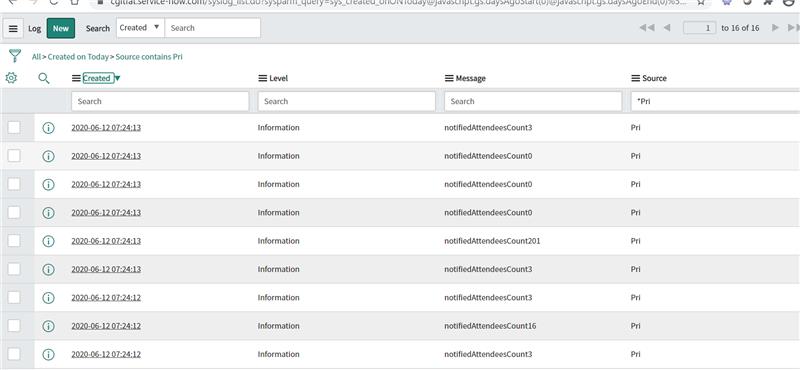Toggle column search magnifier icon
This screenshot has height=370, width=800.
[x=44, y=78]
